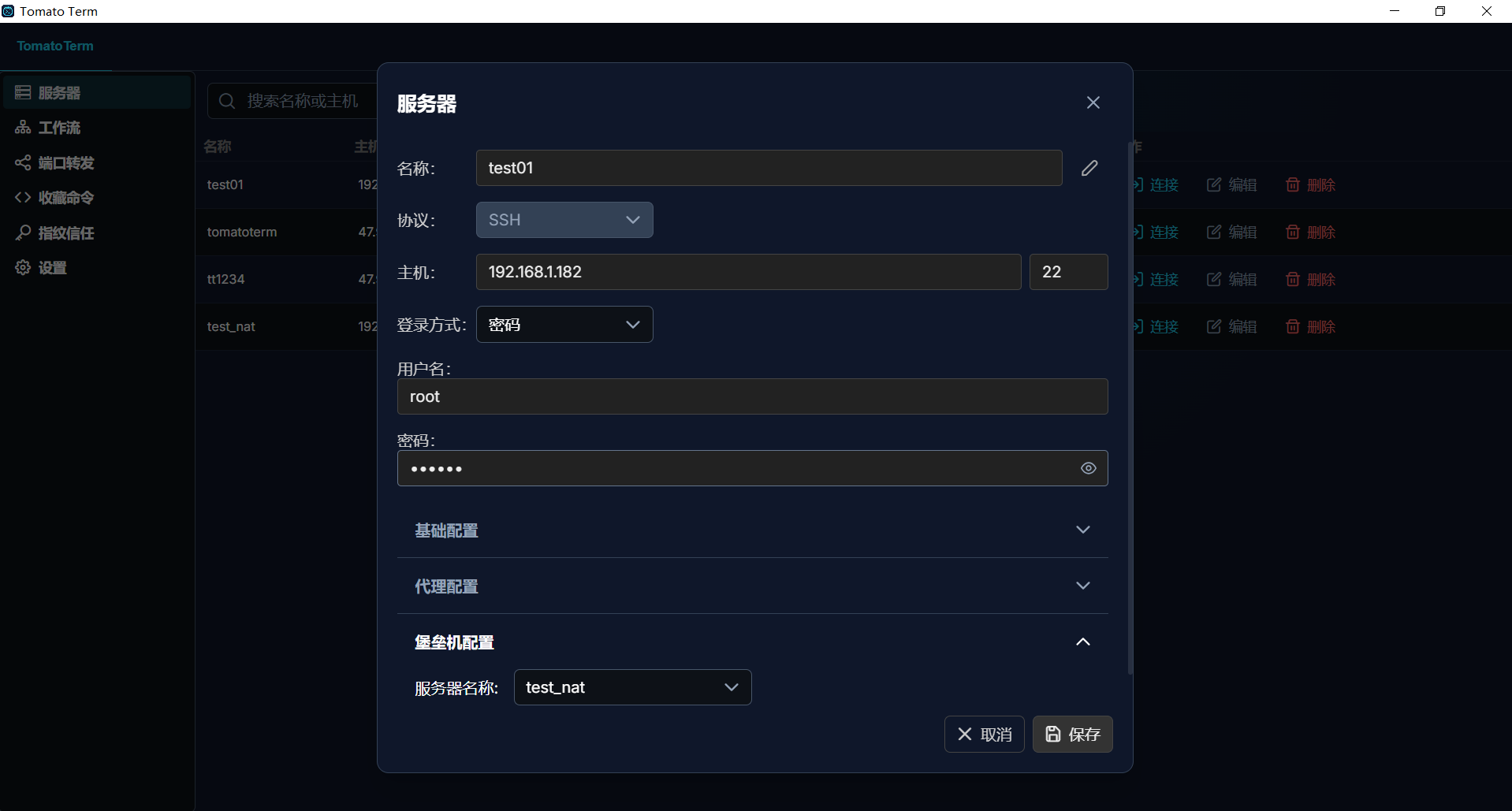Open the 登录方式 dropdown
The image size is (1512, 811).
point(564,325)
